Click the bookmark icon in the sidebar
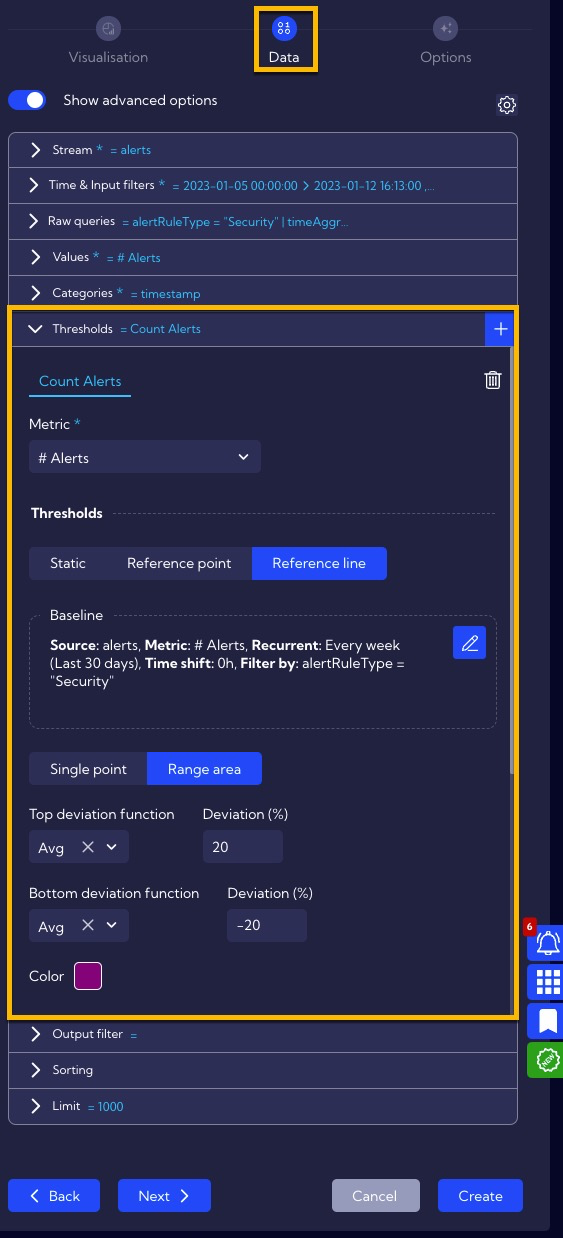The width and height of the screenshot is (563, 1238). tap(548, 1021)
